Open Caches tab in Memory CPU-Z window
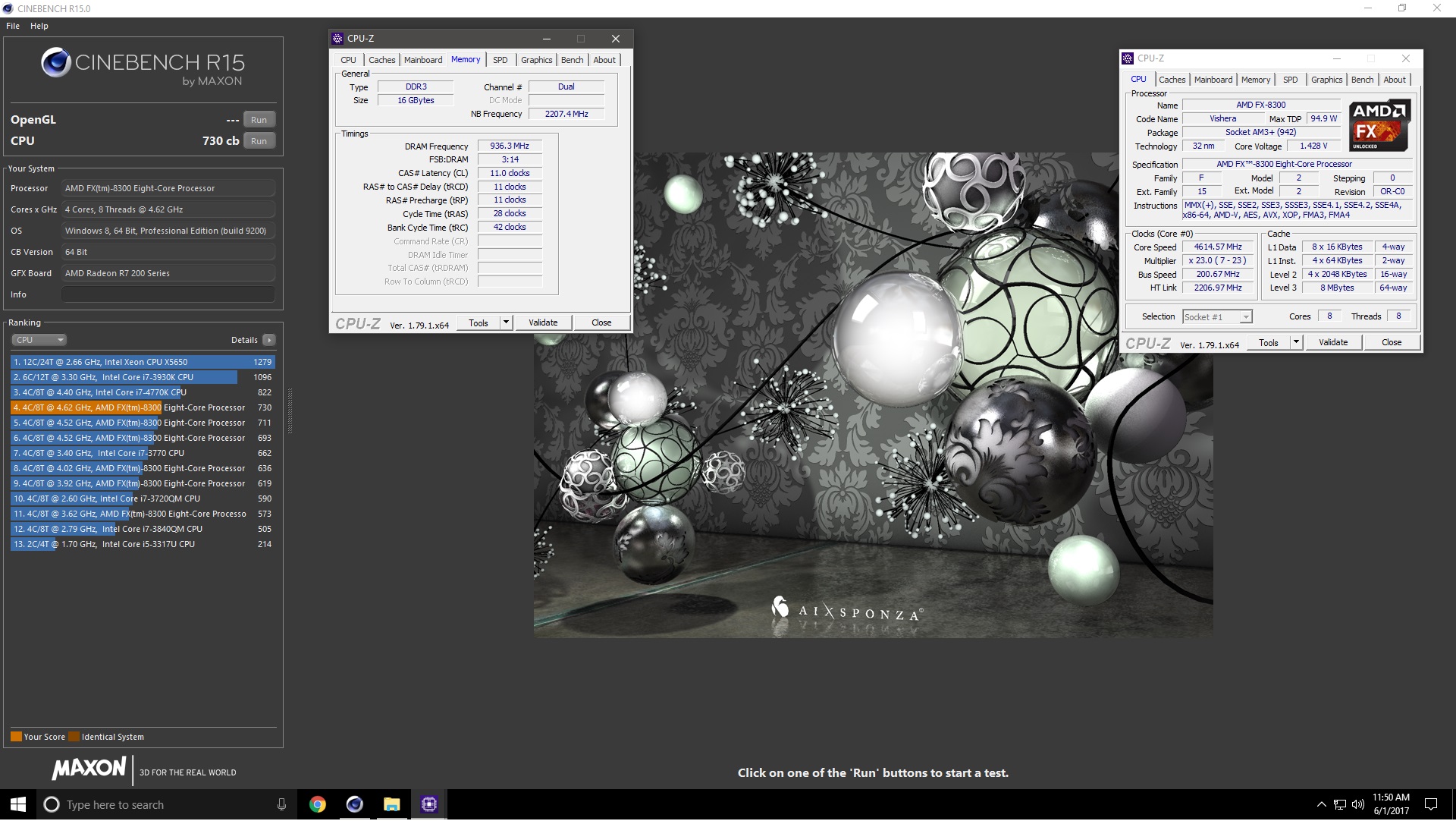Image resolution: width=1456 pixels, height=821 pixels. click(x=382, y=60)
